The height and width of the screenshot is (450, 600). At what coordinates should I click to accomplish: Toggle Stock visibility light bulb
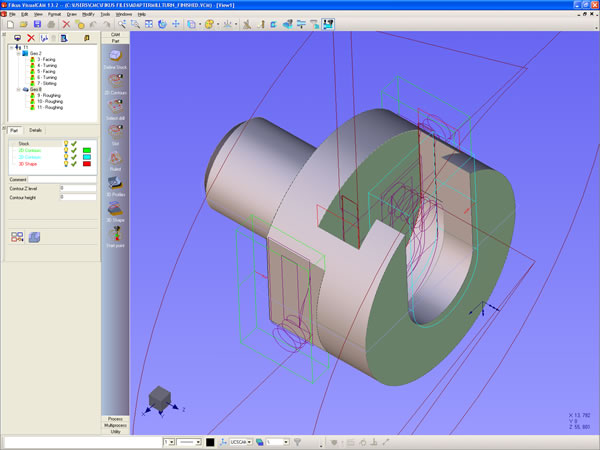[x=66, y=144]
